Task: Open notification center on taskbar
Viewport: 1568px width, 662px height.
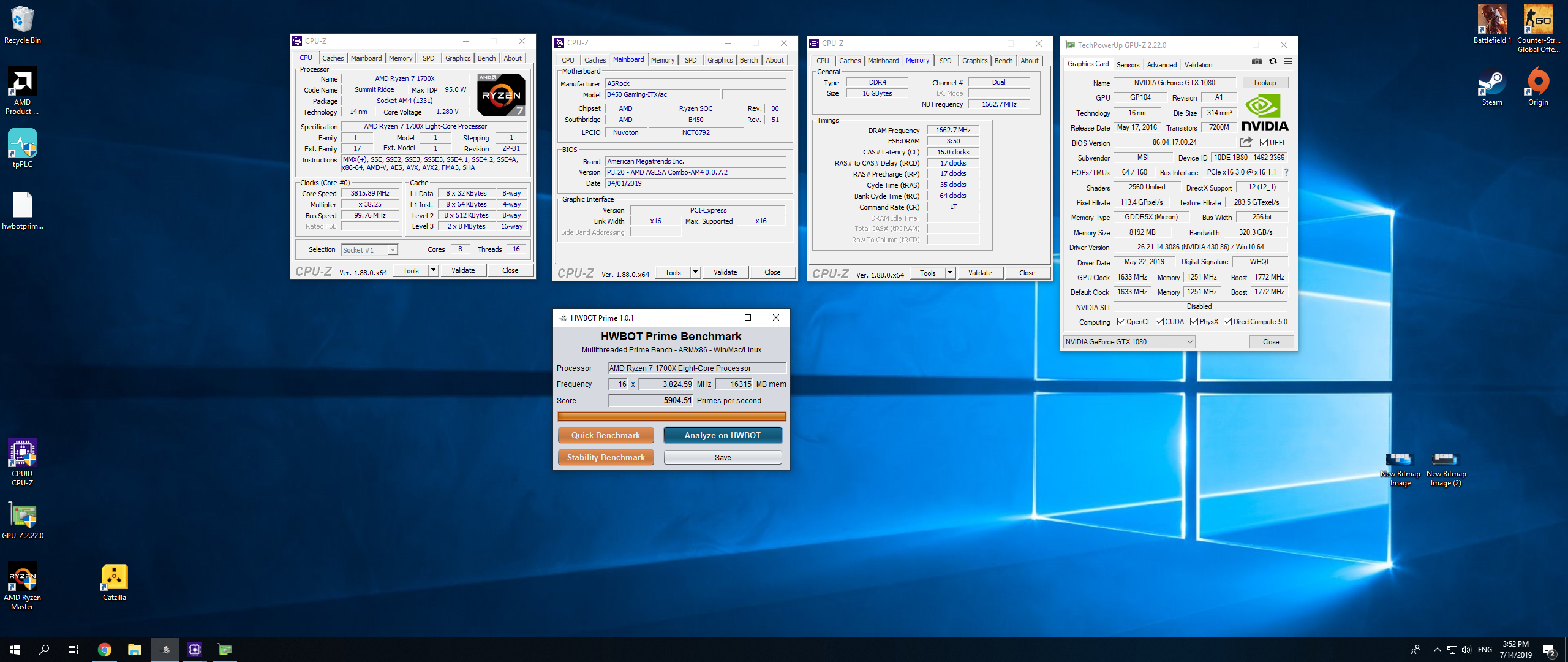Action: [x=1550, y=650]
